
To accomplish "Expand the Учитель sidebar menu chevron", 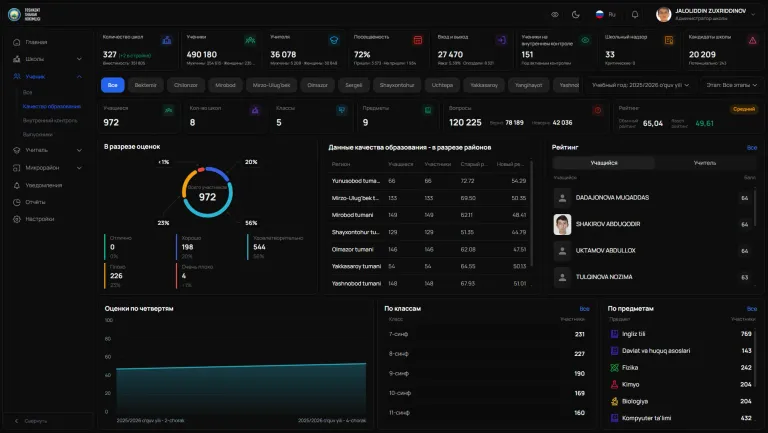I will pos(79,150).
